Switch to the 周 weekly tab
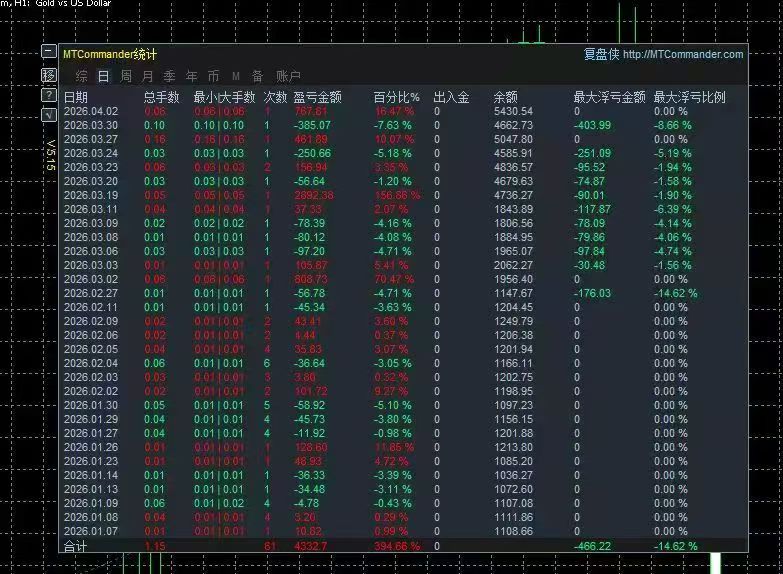Image resolution: width=783 pixels, height=574 pixels. (x=126, y=76)
